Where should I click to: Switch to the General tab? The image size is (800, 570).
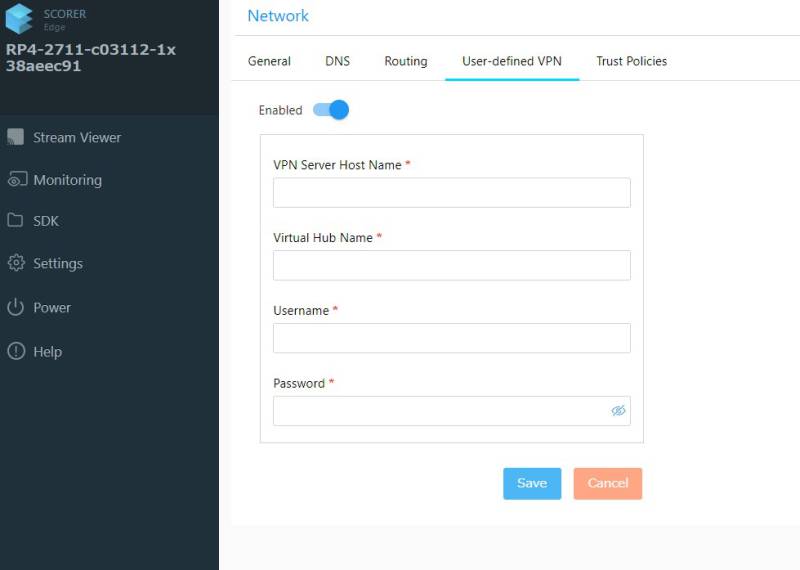(269, 61)
